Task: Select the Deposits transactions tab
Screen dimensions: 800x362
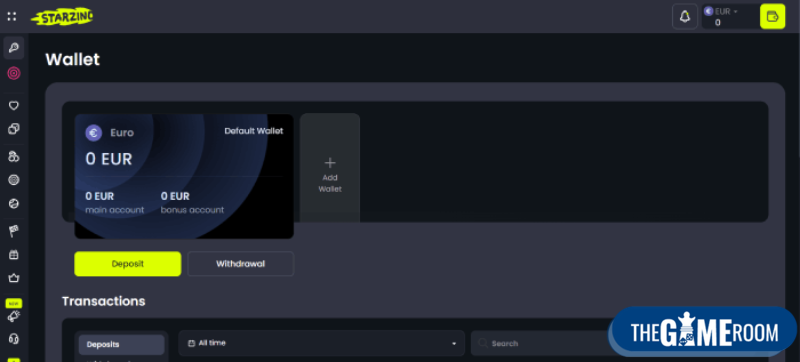Action: [x=121, y=345]
